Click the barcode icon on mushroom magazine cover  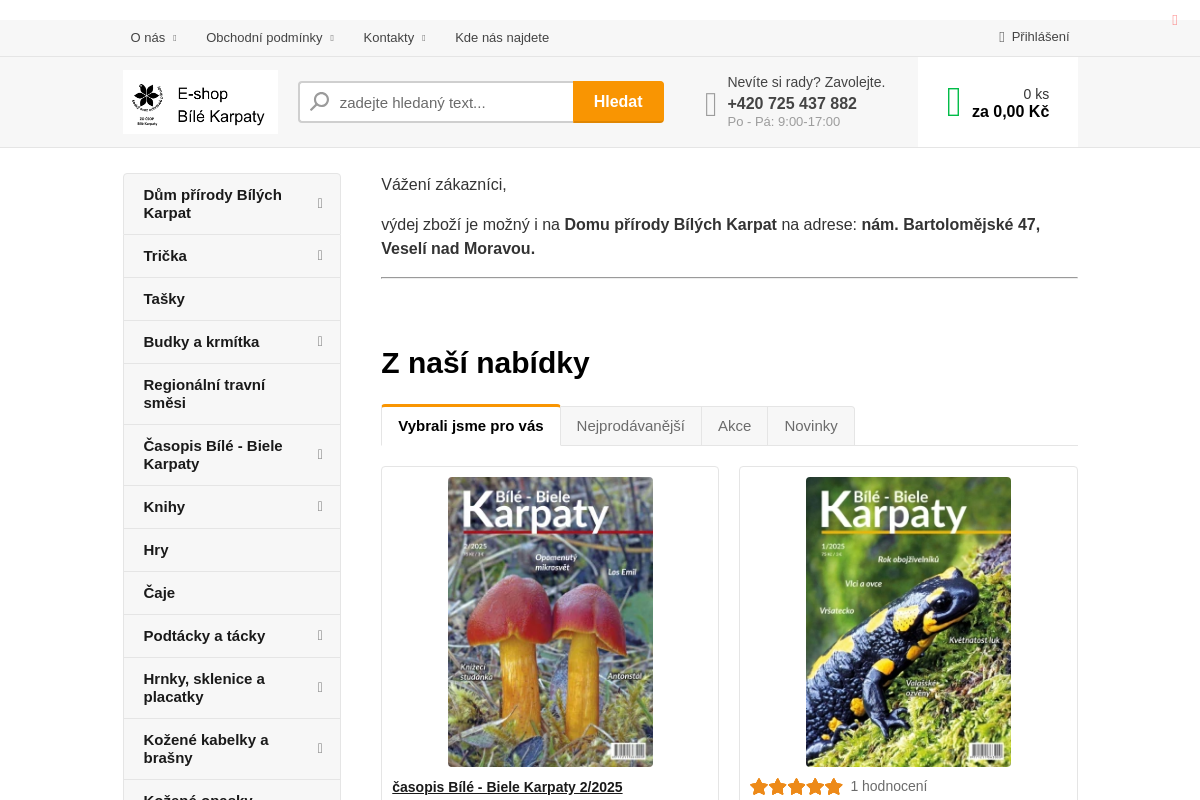click(630, 752)
